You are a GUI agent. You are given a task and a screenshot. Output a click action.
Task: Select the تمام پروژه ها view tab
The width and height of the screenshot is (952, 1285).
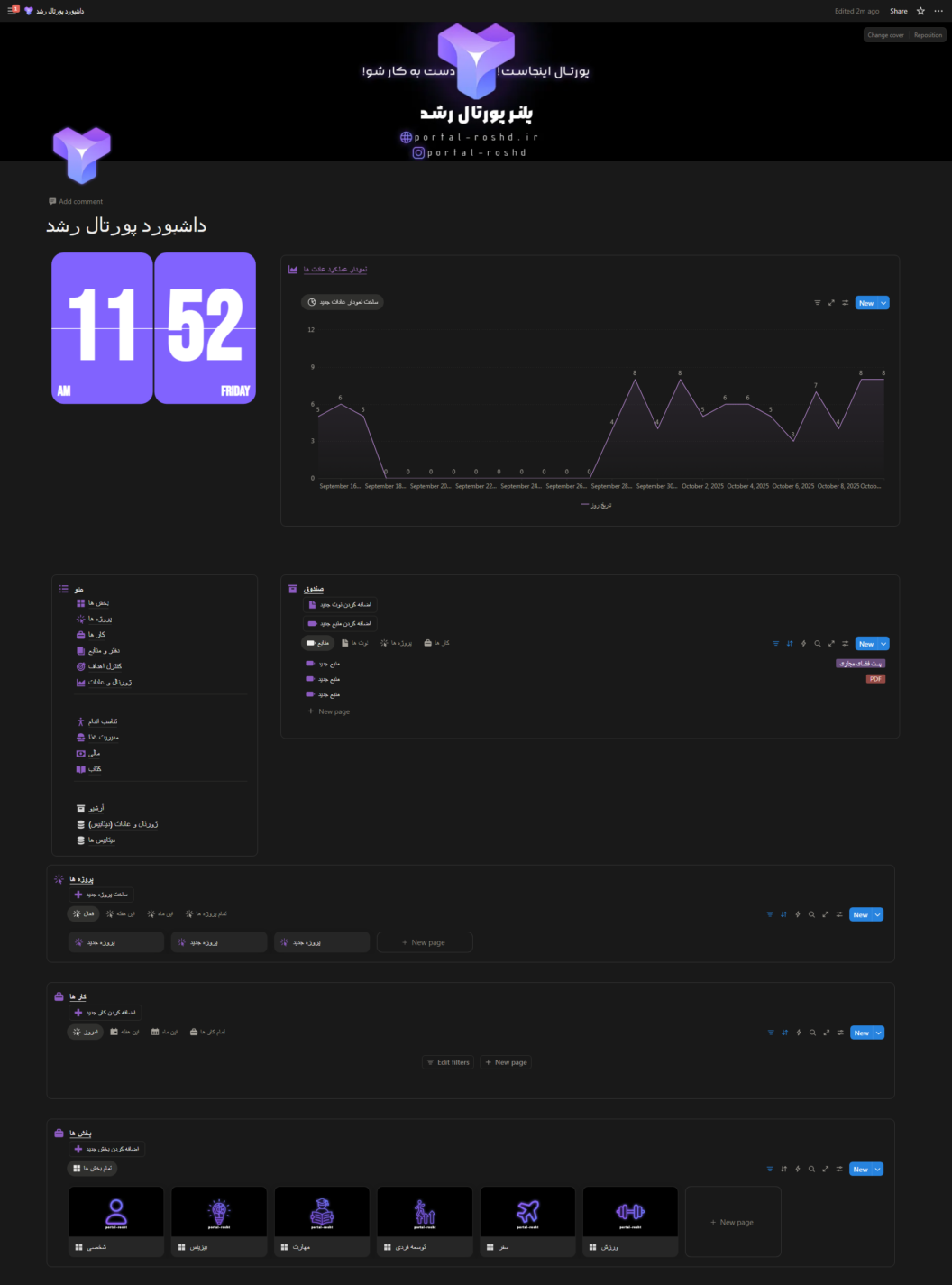(206, 913)
